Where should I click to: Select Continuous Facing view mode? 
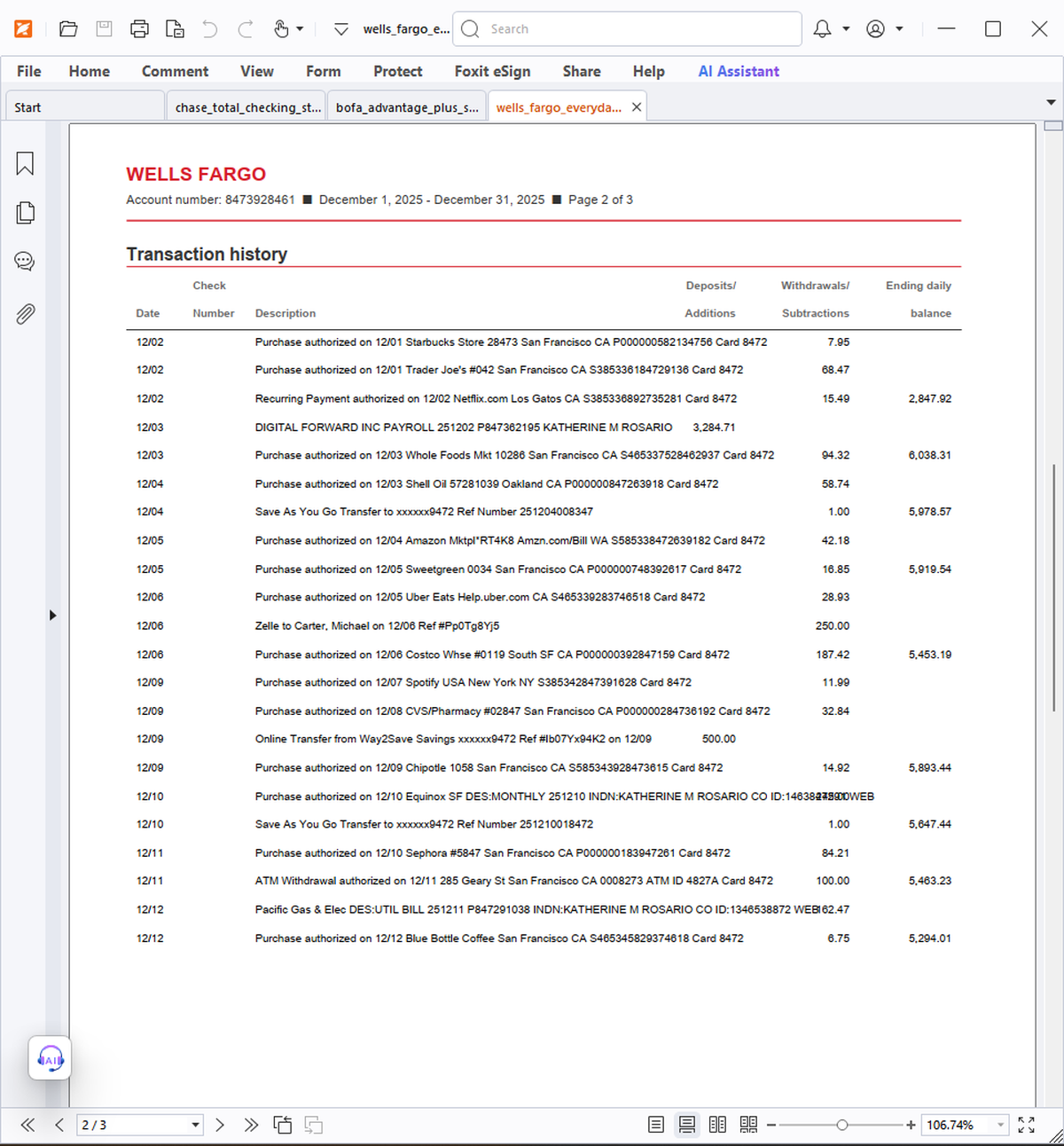749,1125
